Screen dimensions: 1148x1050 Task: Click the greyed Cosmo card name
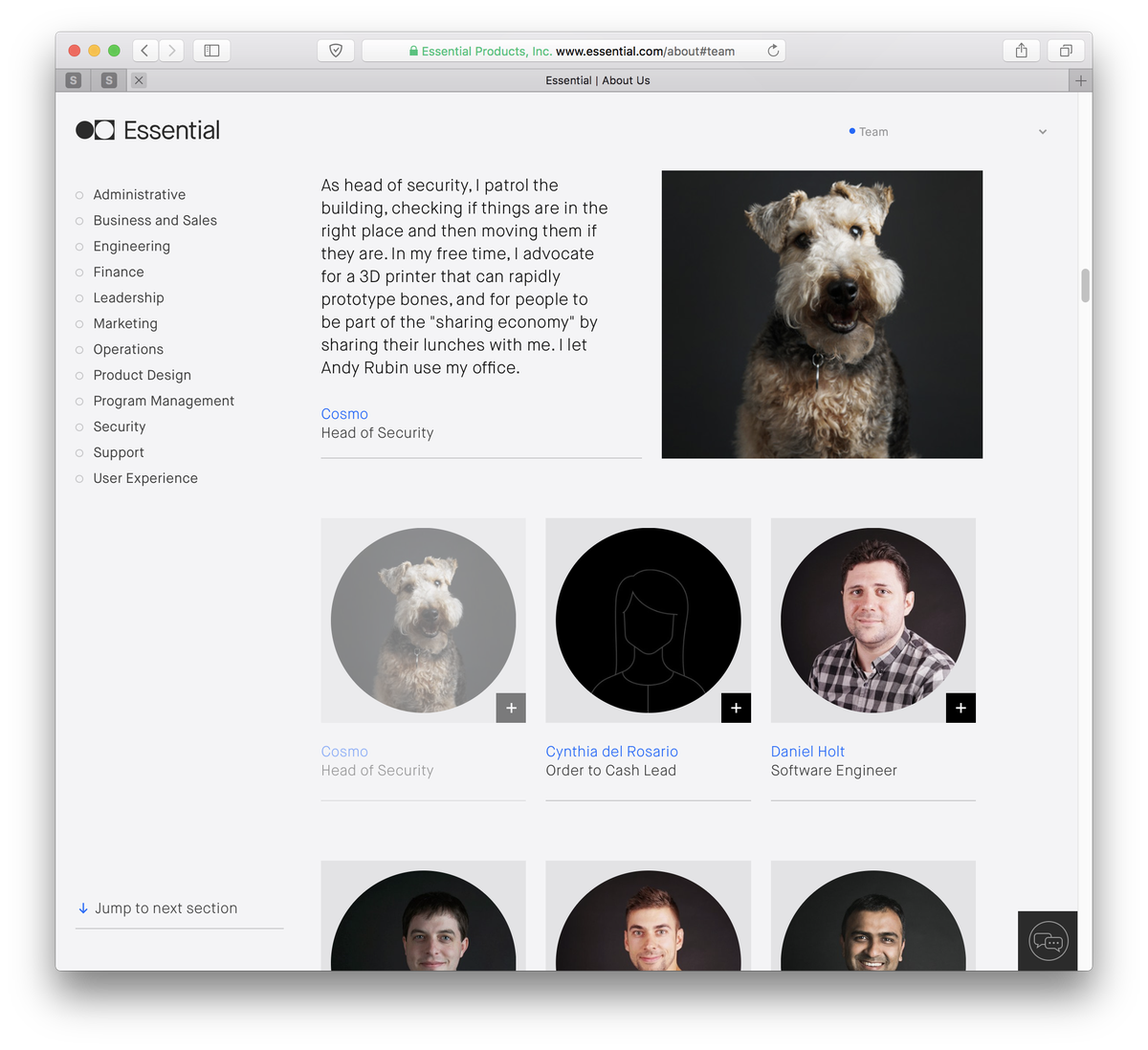point(344,752)
